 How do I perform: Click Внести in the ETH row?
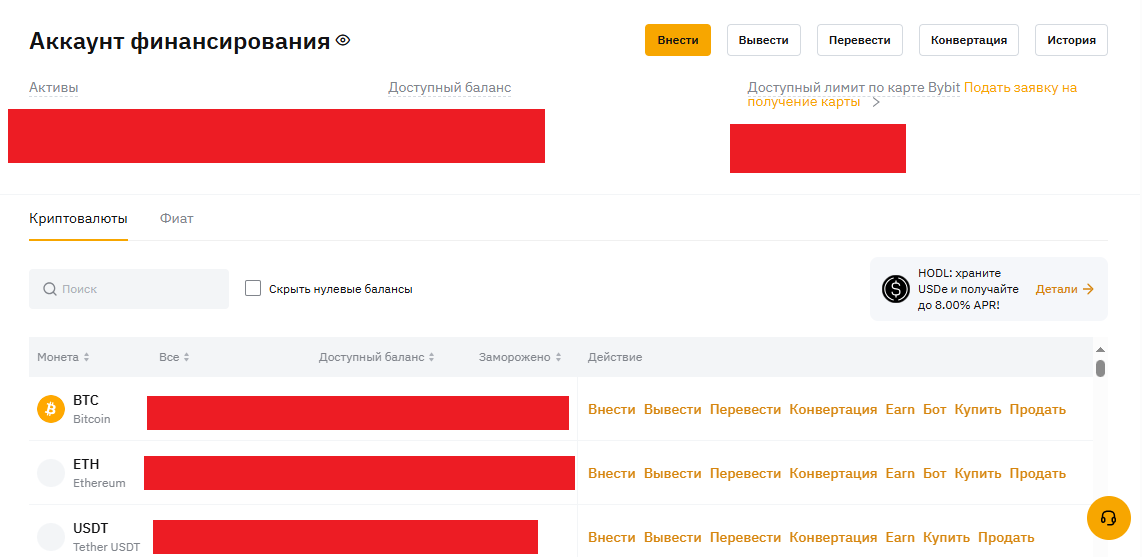click(612, 473)
